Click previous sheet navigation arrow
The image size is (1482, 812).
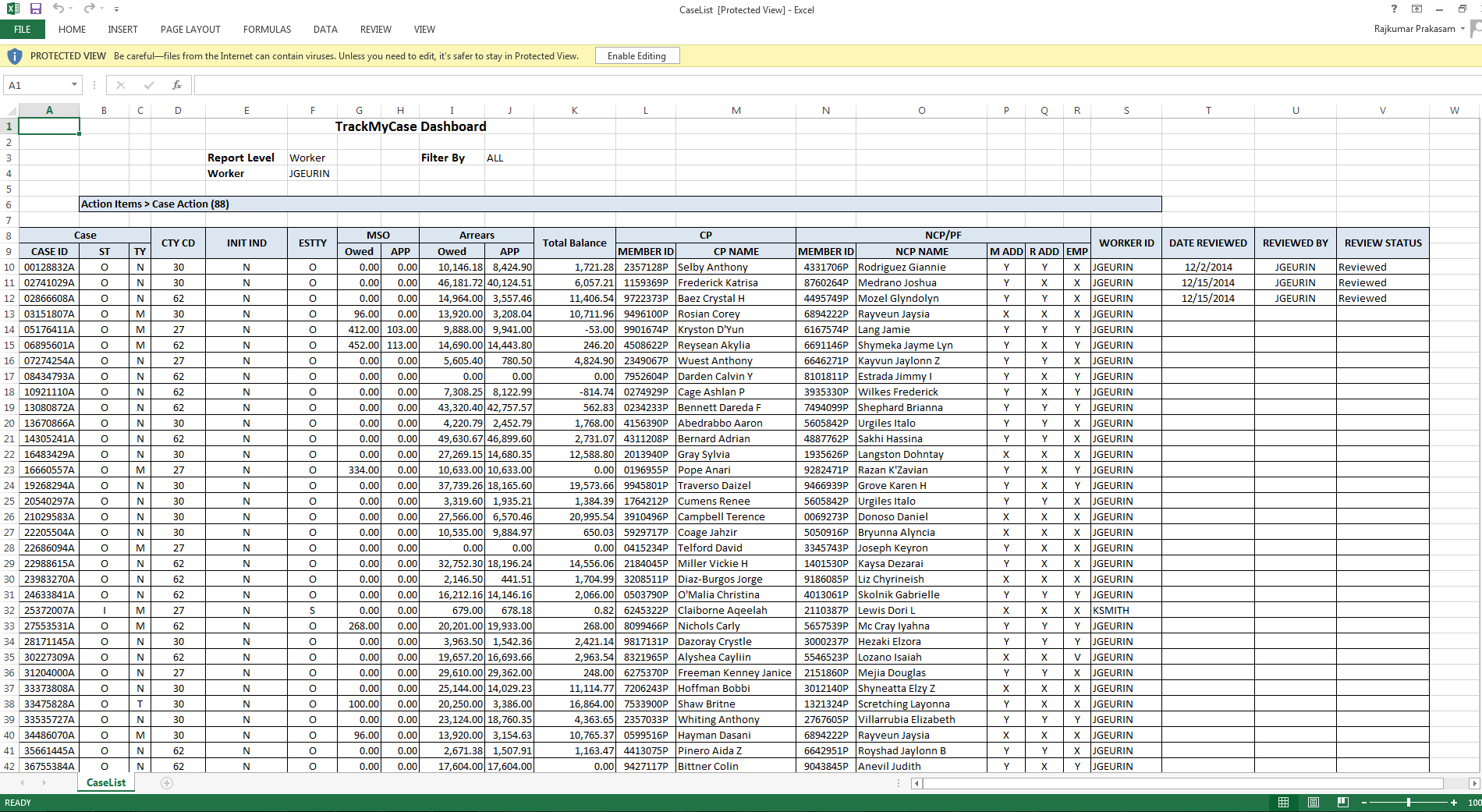(22, 782)
